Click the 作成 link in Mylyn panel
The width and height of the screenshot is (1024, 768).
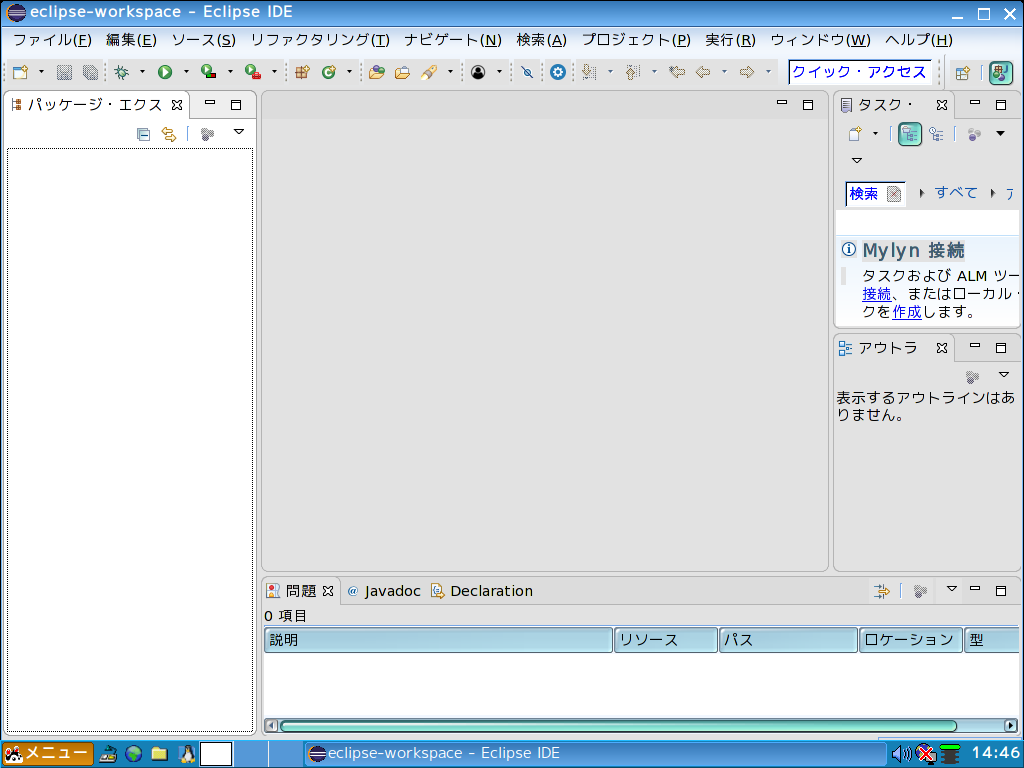(906, 312)
